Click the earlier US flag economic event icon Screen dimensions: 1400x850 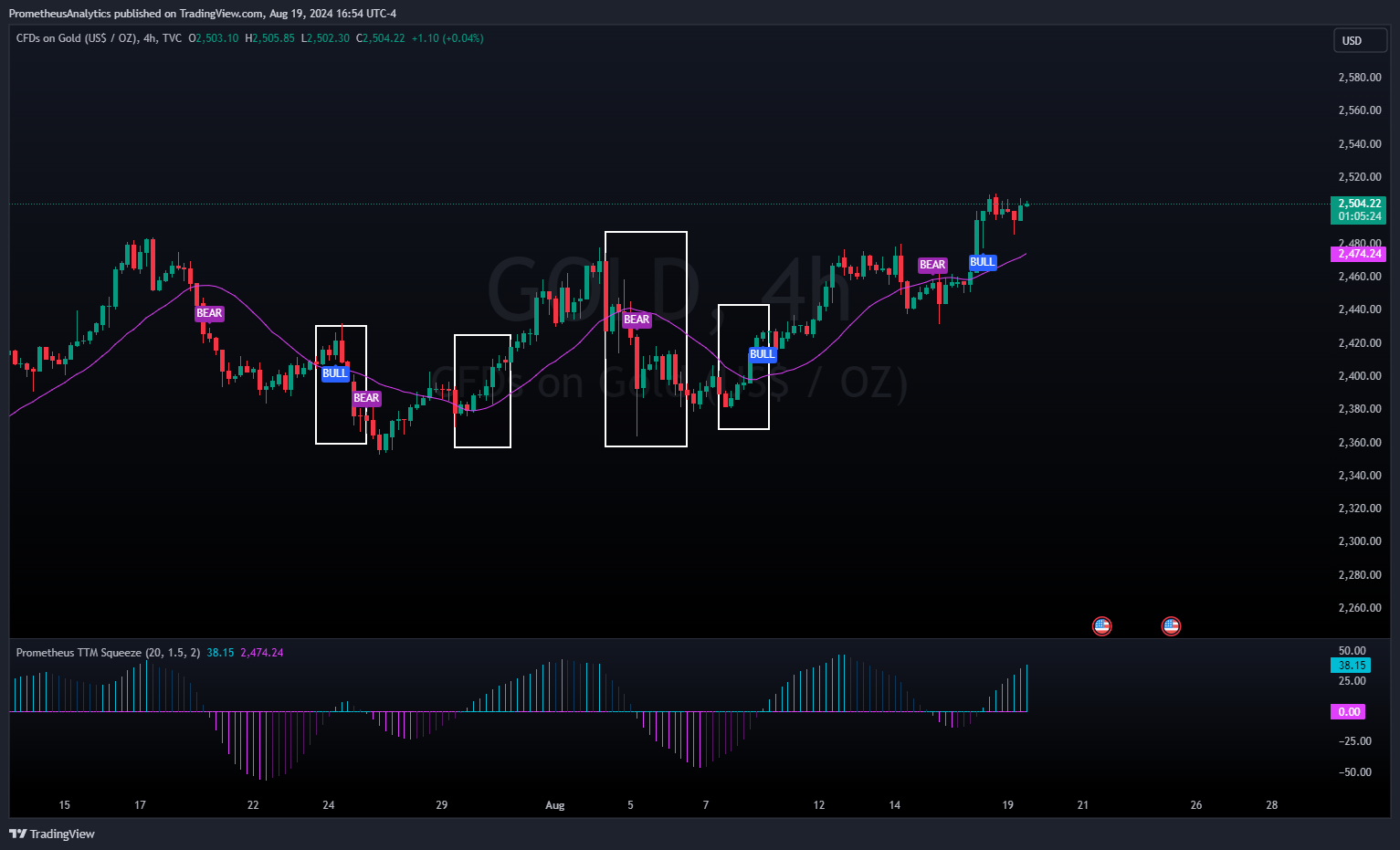1102,626
